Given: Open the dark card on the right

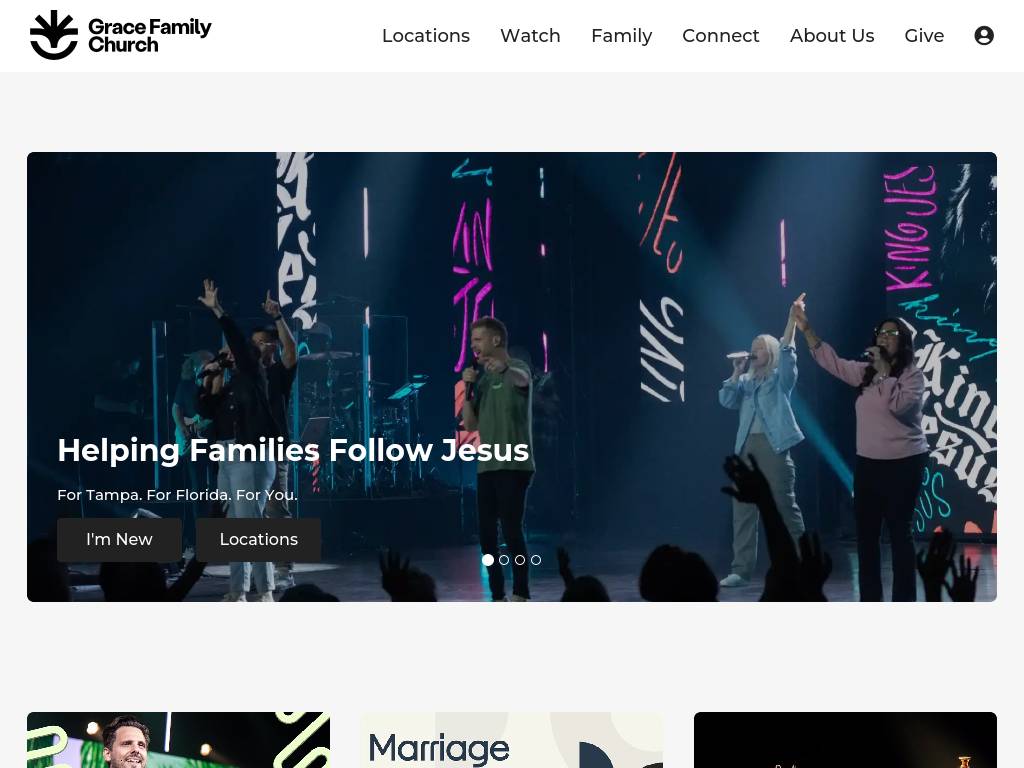Looking at the screenshot, I should pyautogui.click(x=845, y=740).
